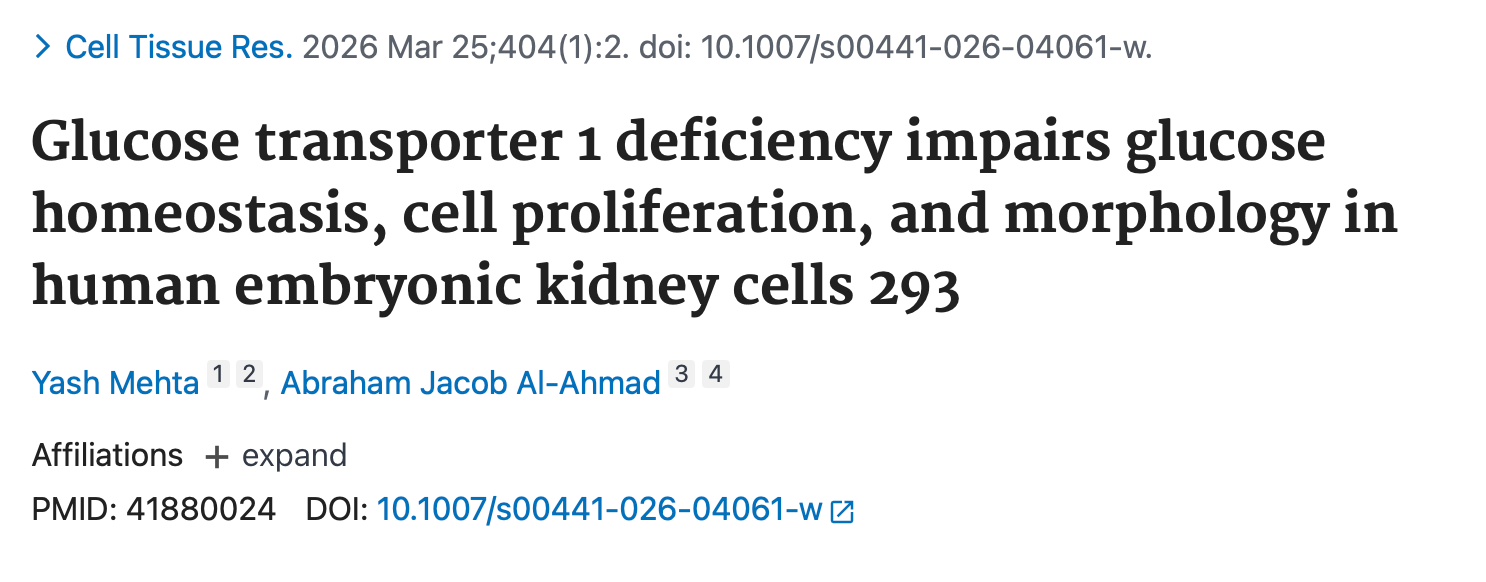1486x582 pixels.
Task: Open Abraham Jacob Al-Ahmad's author link
Action: point(470,382)
